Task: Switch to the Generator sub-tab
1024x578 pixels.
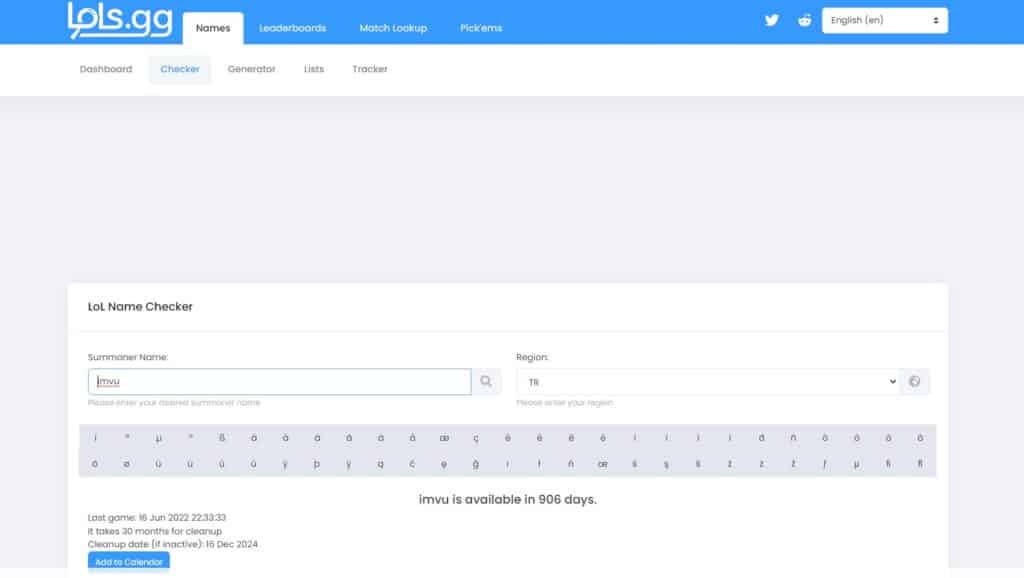Action: pyautogui.click(x=251, y=69)
